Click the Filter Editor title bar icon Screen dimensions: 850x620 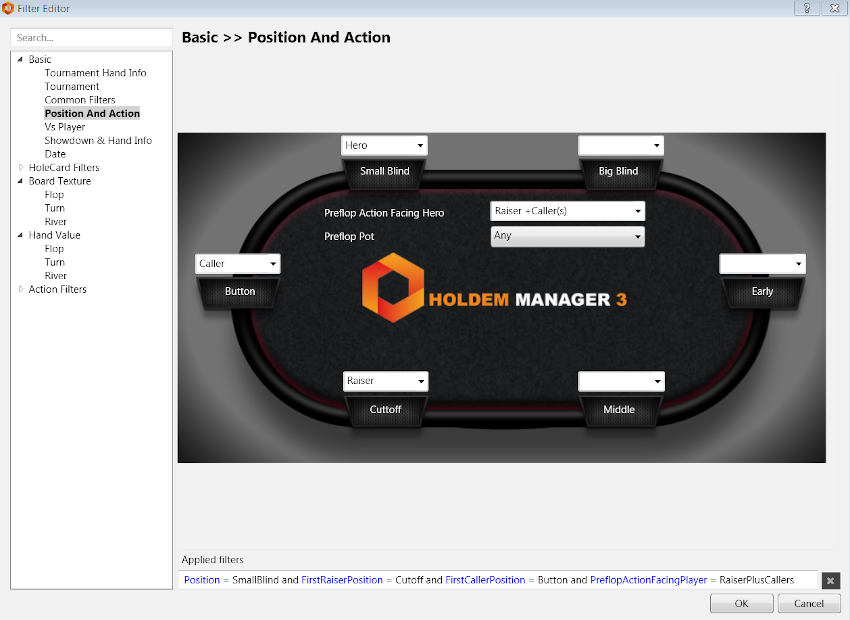click(8, 8)
